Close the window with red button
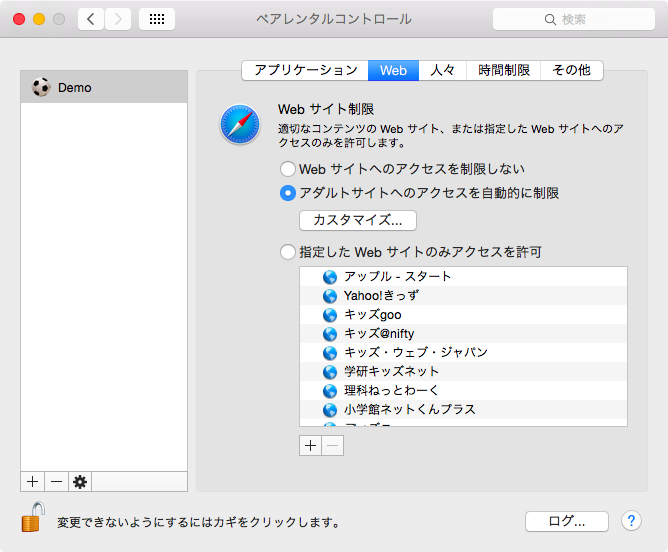Viewport: 668px width, 552px height. [19, 19]
